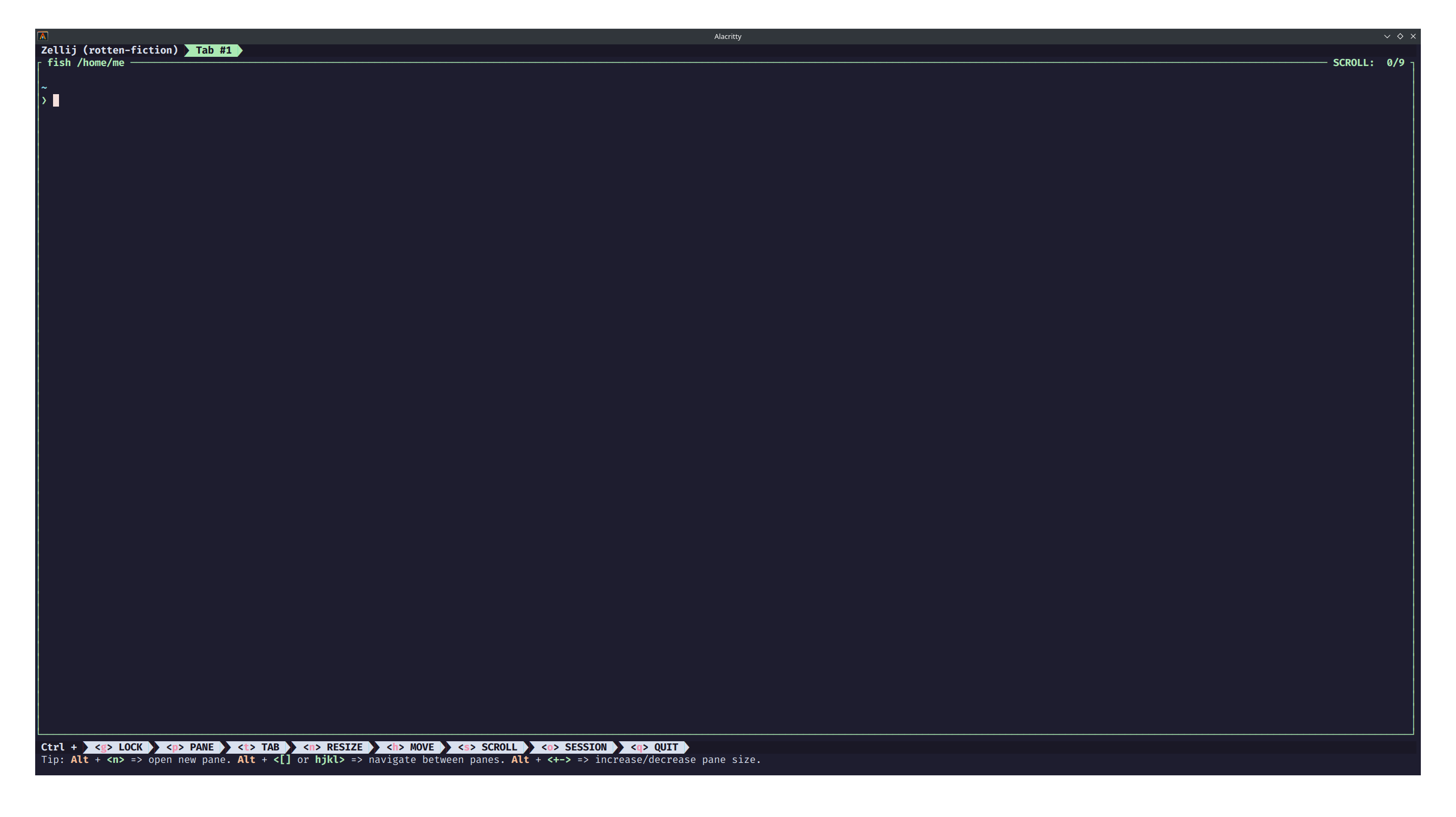Click the SCROLL 0/9 indicator
Screen dimensions: 1456x817
pos(1368,63)
